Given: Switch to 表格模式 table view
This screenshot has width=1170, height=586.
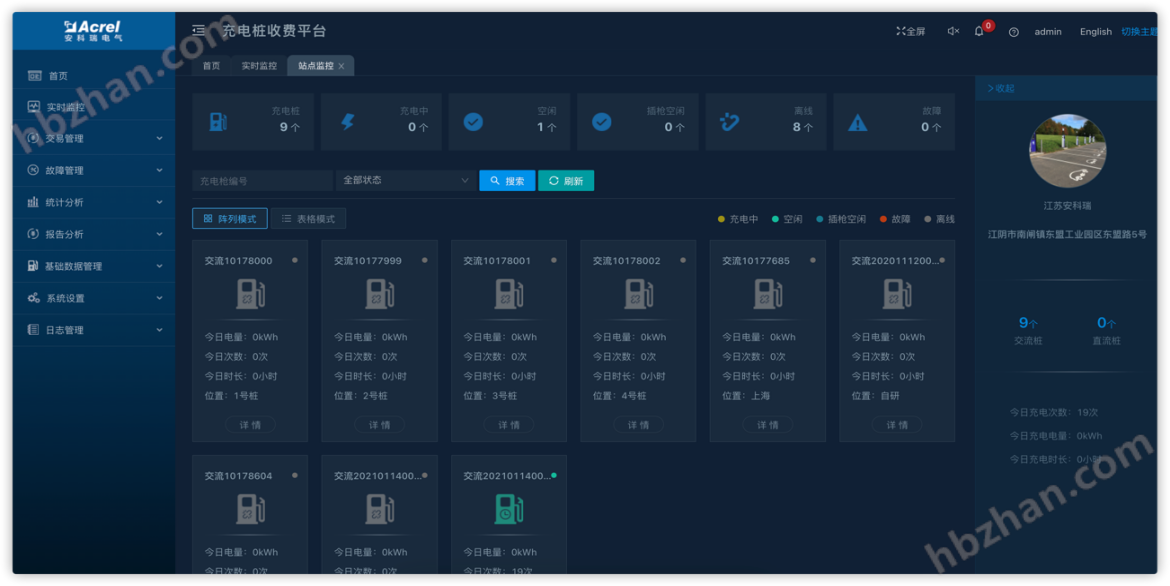Looking at the screenshot, I should point(307,218).
